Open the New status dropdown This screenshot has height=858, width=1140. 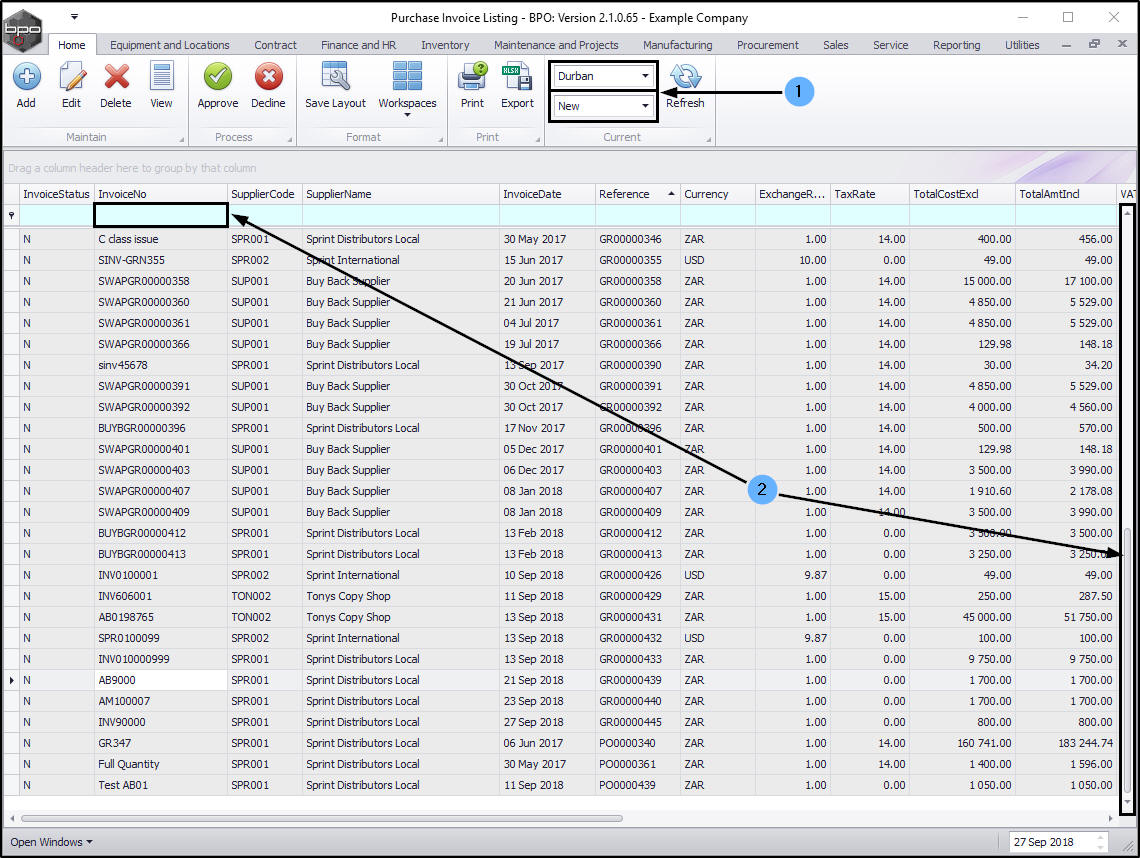click(645, 106)
